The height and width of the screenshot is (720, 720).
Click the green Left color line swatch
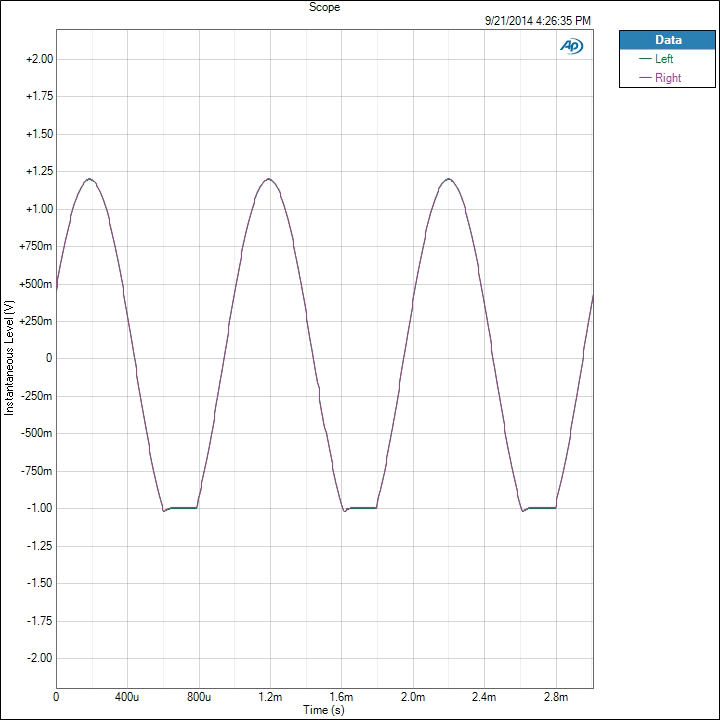[x=645, y=59]
